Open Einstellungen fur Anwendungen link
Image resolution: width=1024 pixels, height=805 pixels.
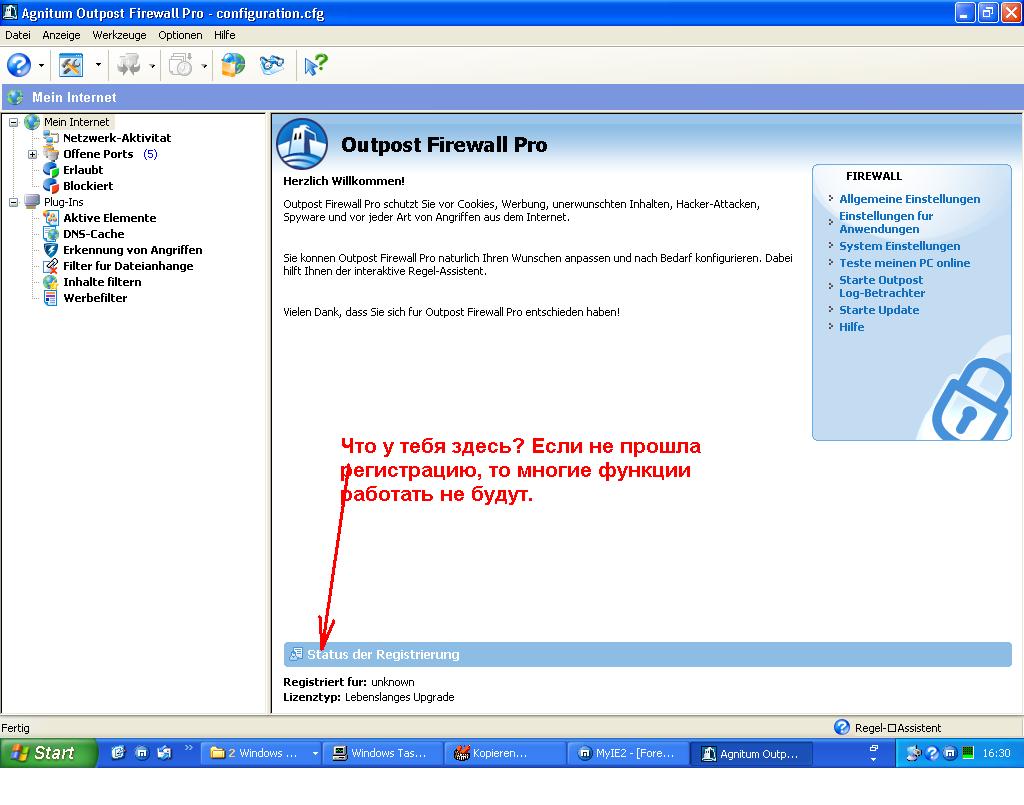tap(886, 223)
